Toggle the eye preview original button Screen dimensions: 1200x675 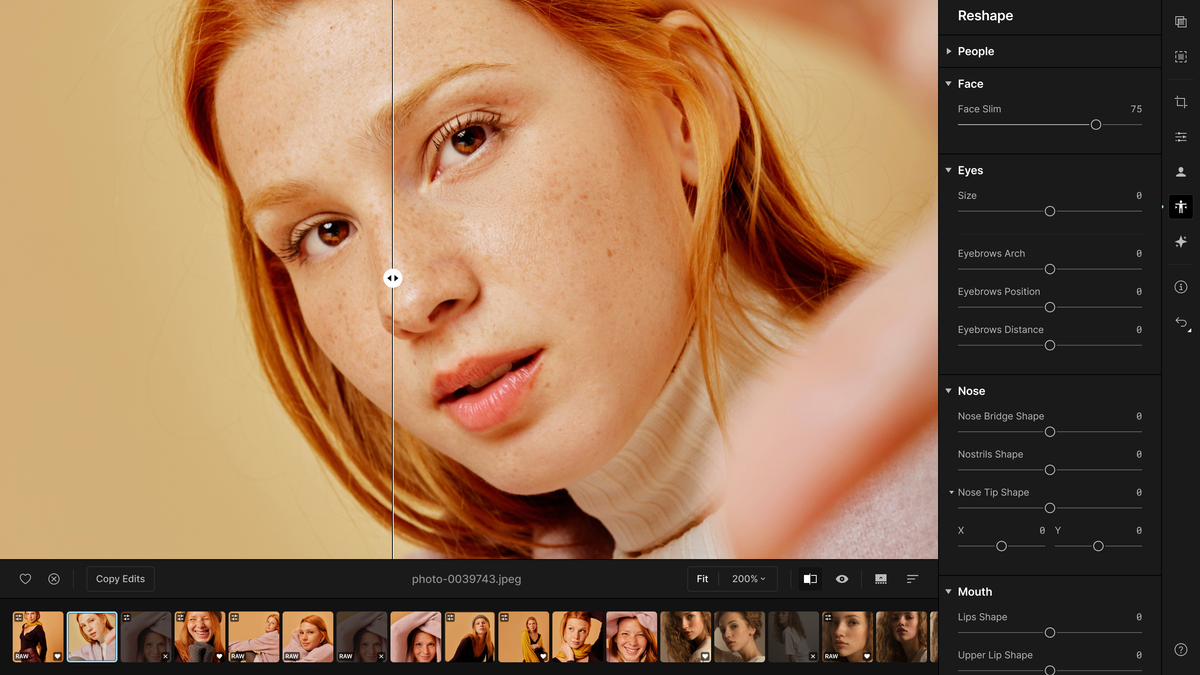(842, 579)
